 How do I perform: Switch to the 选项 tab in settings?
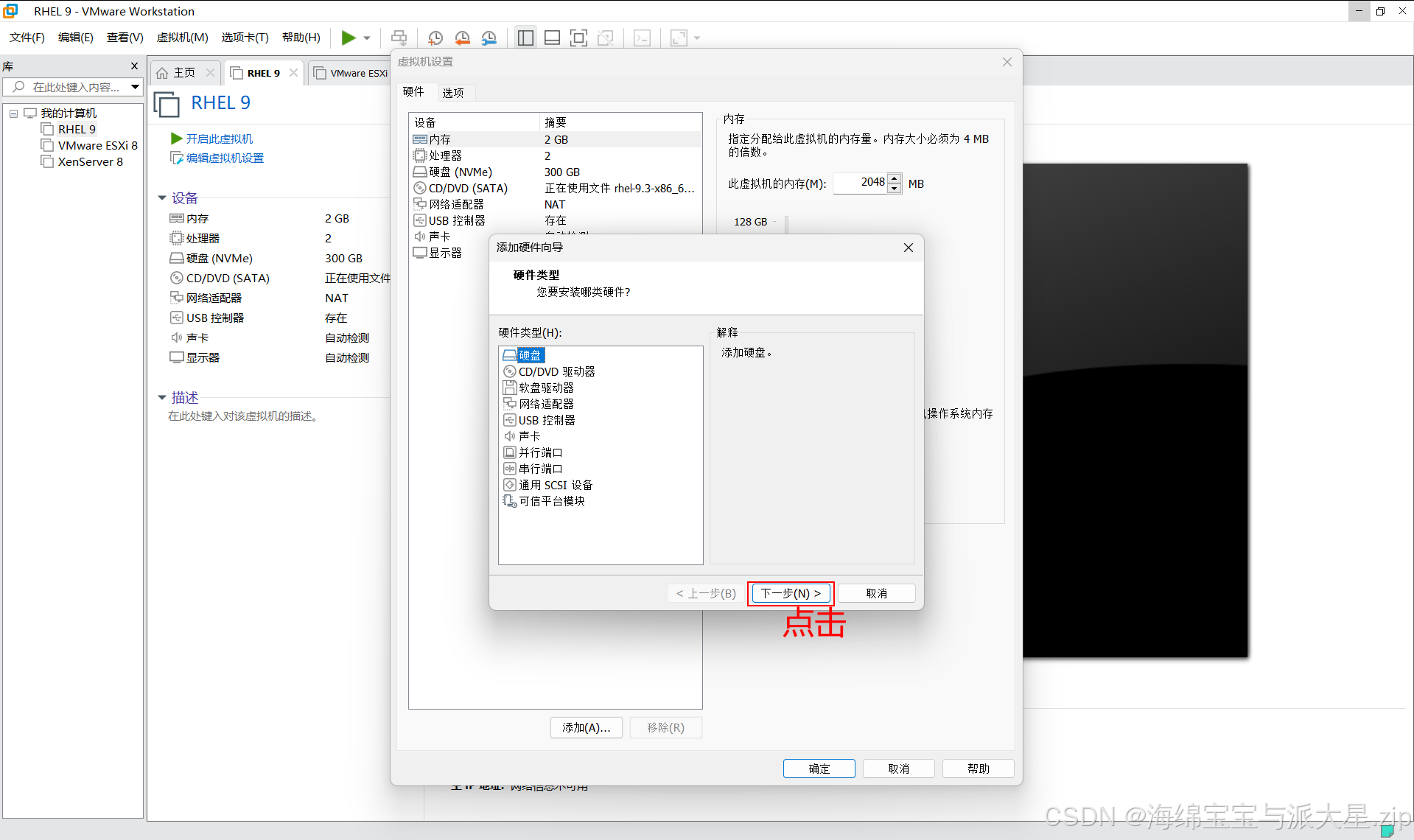[453, 92]
